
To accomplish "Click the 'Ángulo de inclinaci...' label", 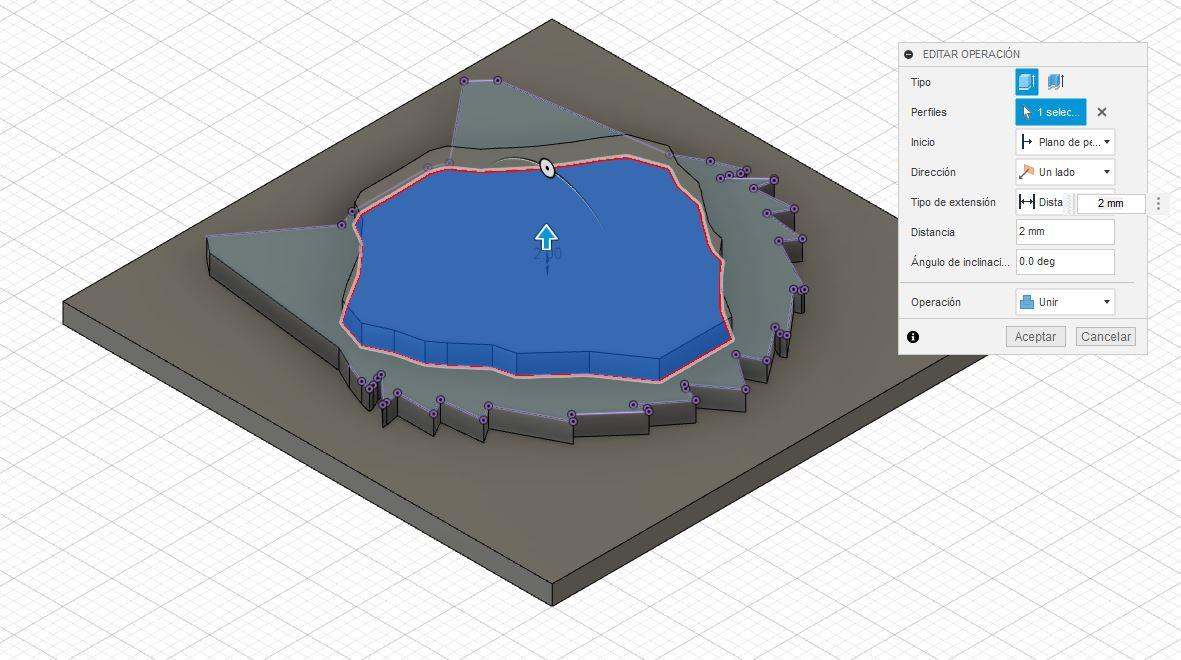I will tap(960, 262).
